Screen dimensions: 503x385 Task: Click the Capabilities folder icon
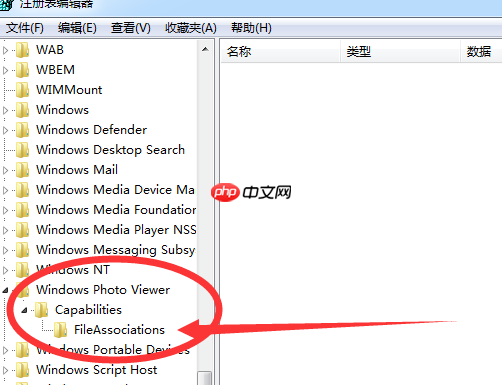pyautogui.click(x=42, y=310)
